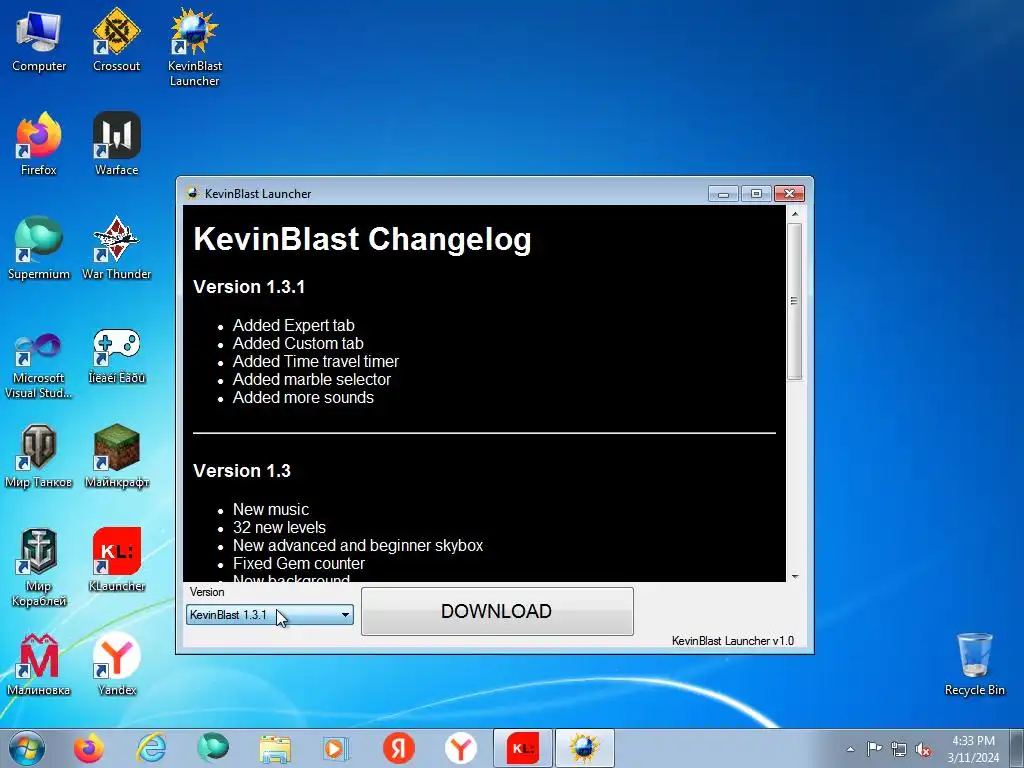The width and height of the screenshot is (1024, 768).
Task: Click the 'Version 1.3.1' heading
Action: pyautogui.click(x=249, y=287)
